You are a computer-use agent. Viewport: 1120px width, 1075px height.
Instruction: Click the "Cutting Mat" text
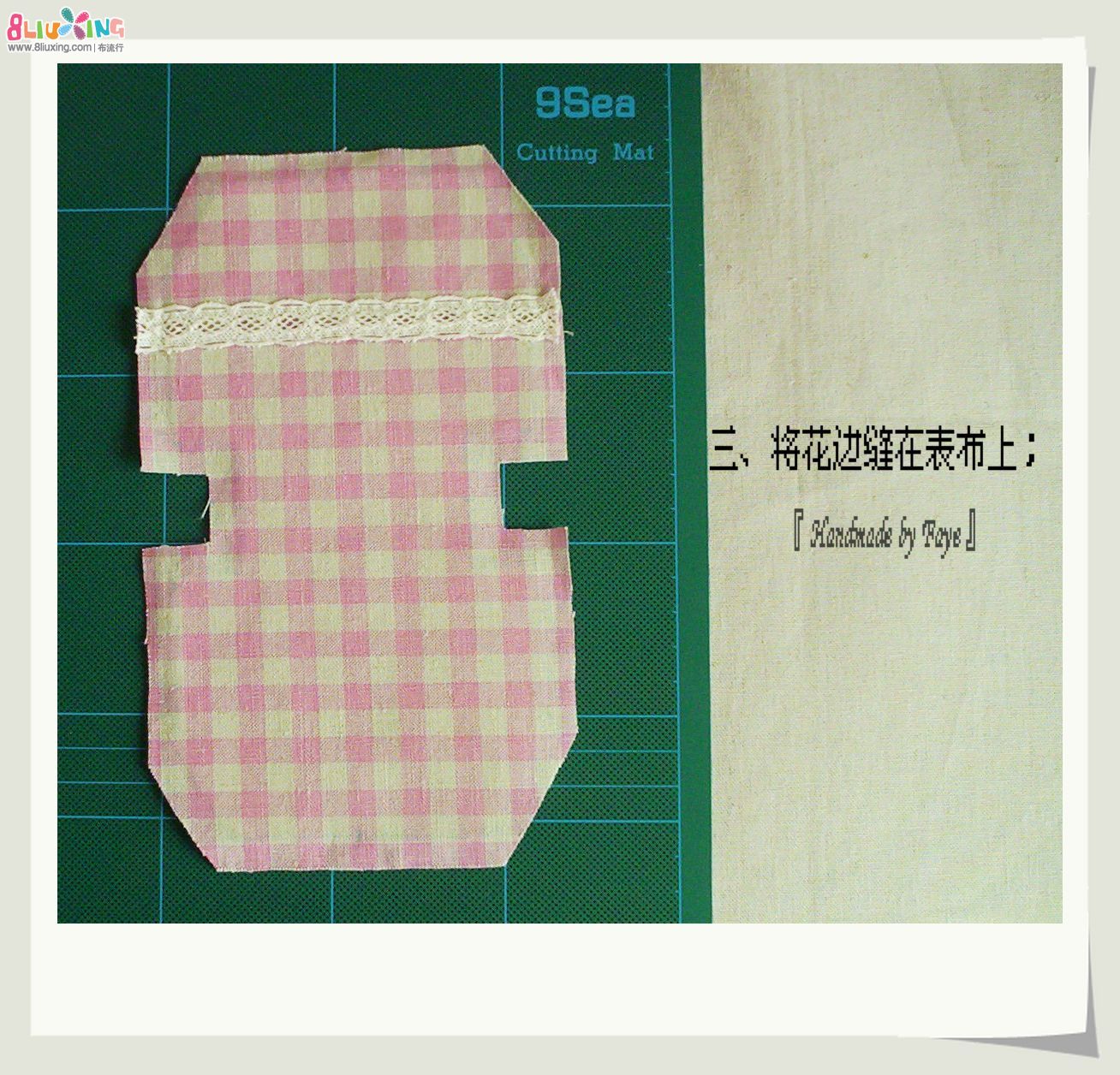pos(586,152)
